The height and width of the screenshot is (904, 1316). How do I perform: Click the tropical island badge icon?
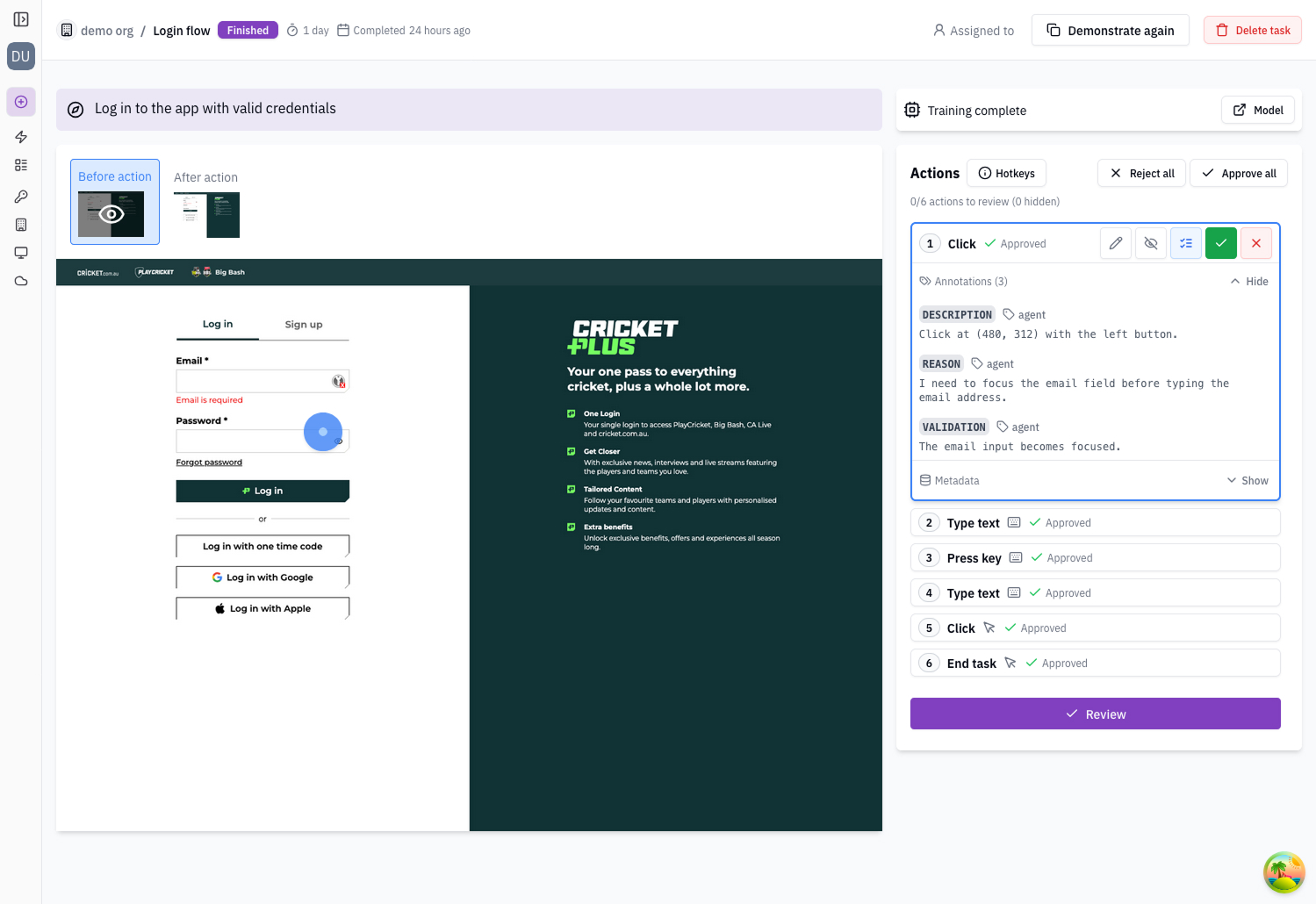pos(1284,872)
